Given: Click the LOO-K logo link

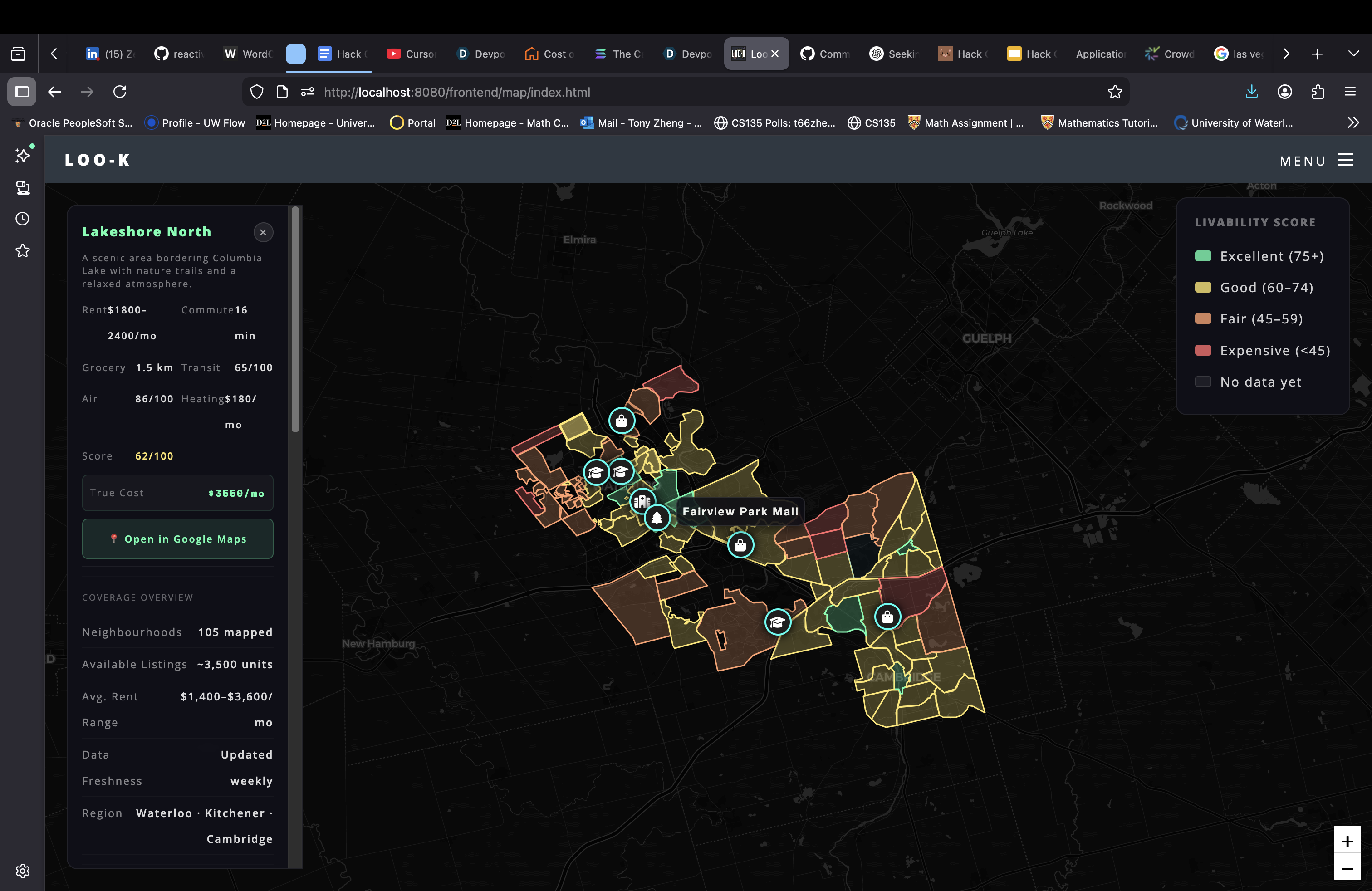Looking at the screenshot, I should tap(97, 160).
